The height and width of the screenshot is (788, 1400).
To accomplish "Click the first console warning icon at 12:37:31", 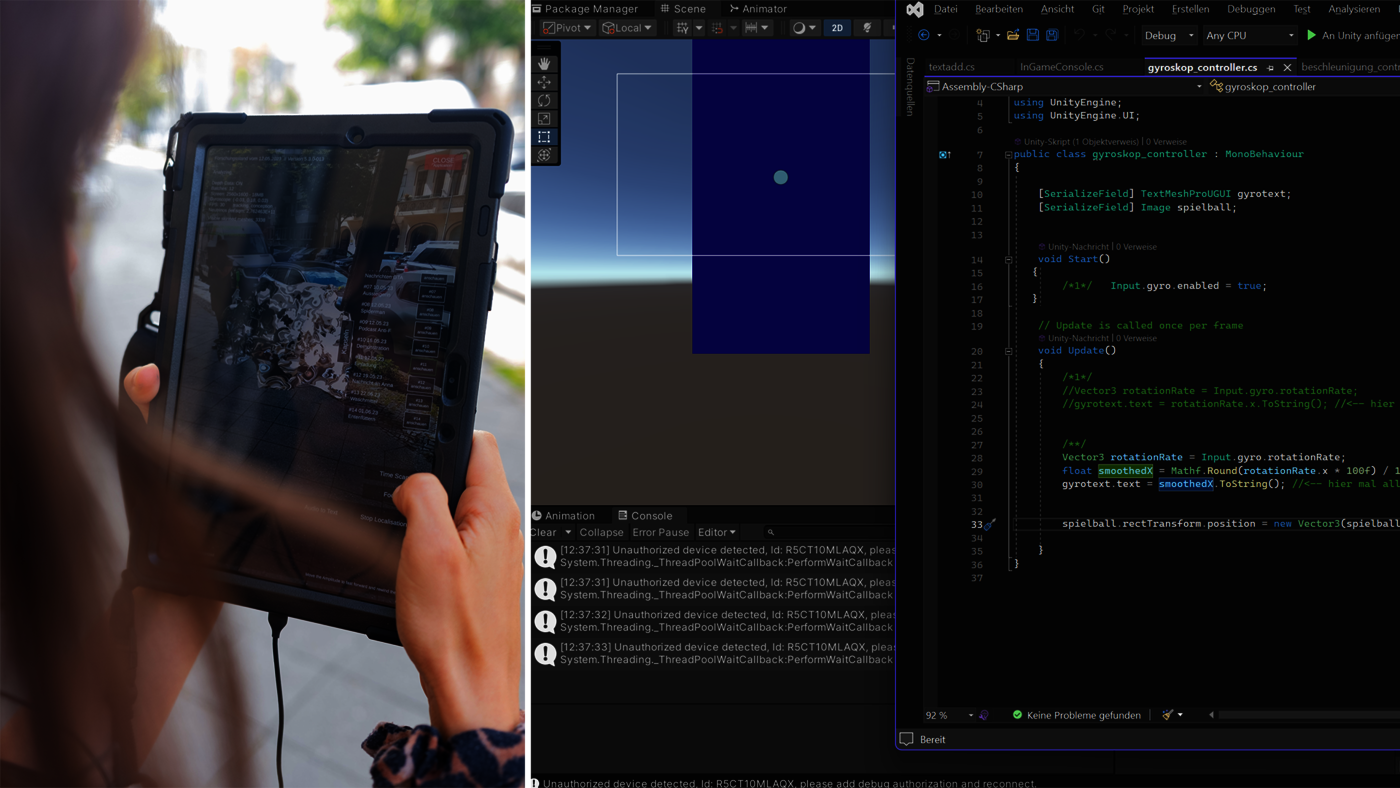I will pos(545,556).
